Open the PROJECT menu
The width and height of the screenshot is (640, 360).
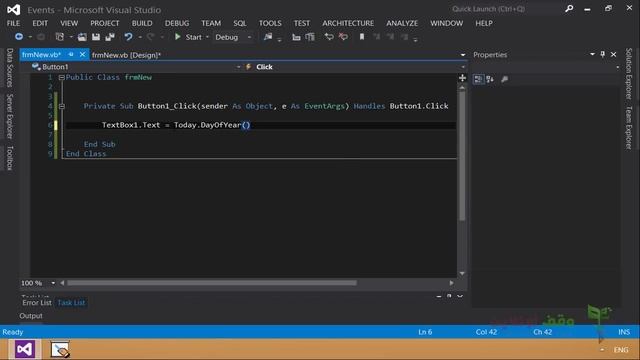click(105, 23)
